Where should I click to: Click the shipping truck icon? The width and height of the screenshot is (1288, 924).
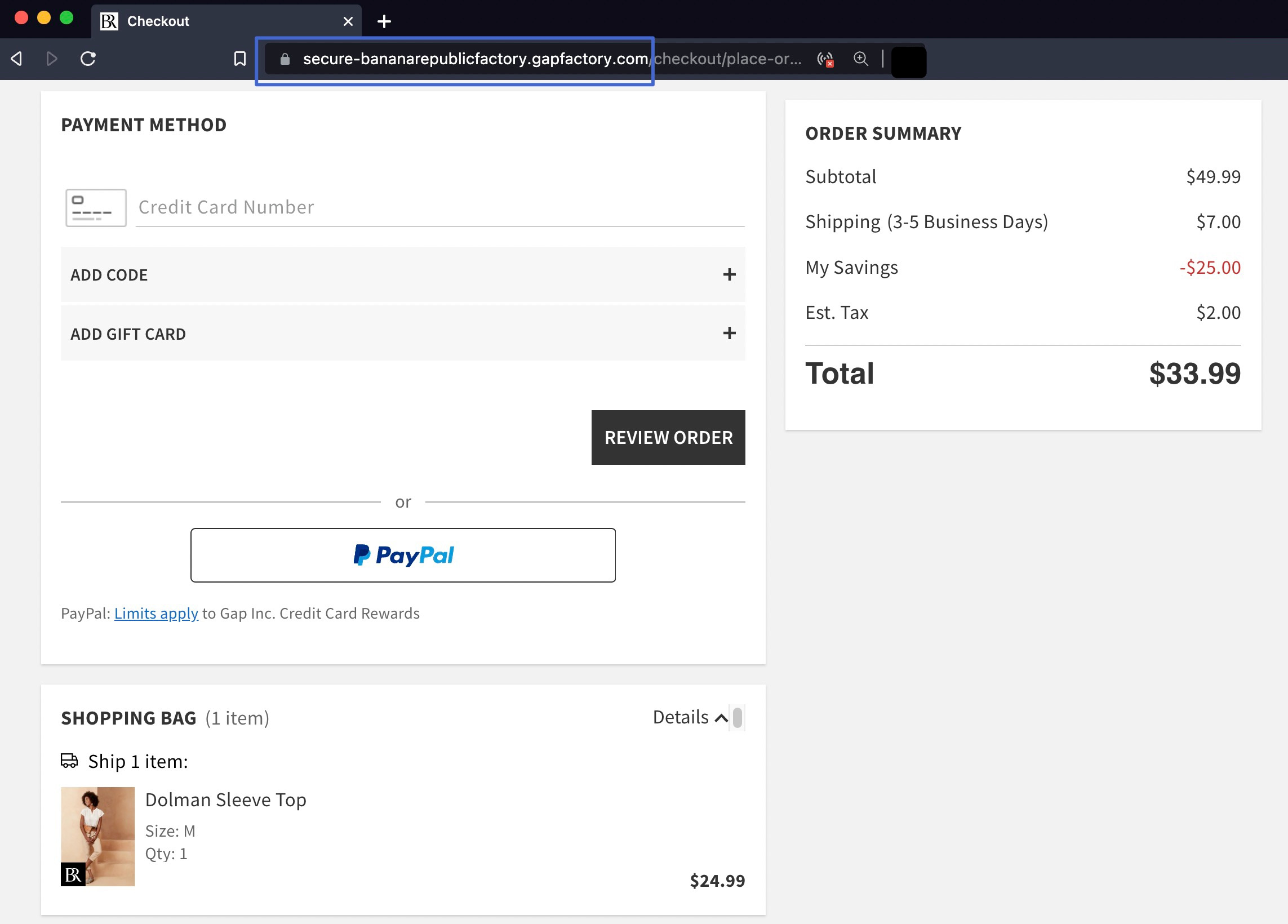pyautogui.click(x=69, y=761)
